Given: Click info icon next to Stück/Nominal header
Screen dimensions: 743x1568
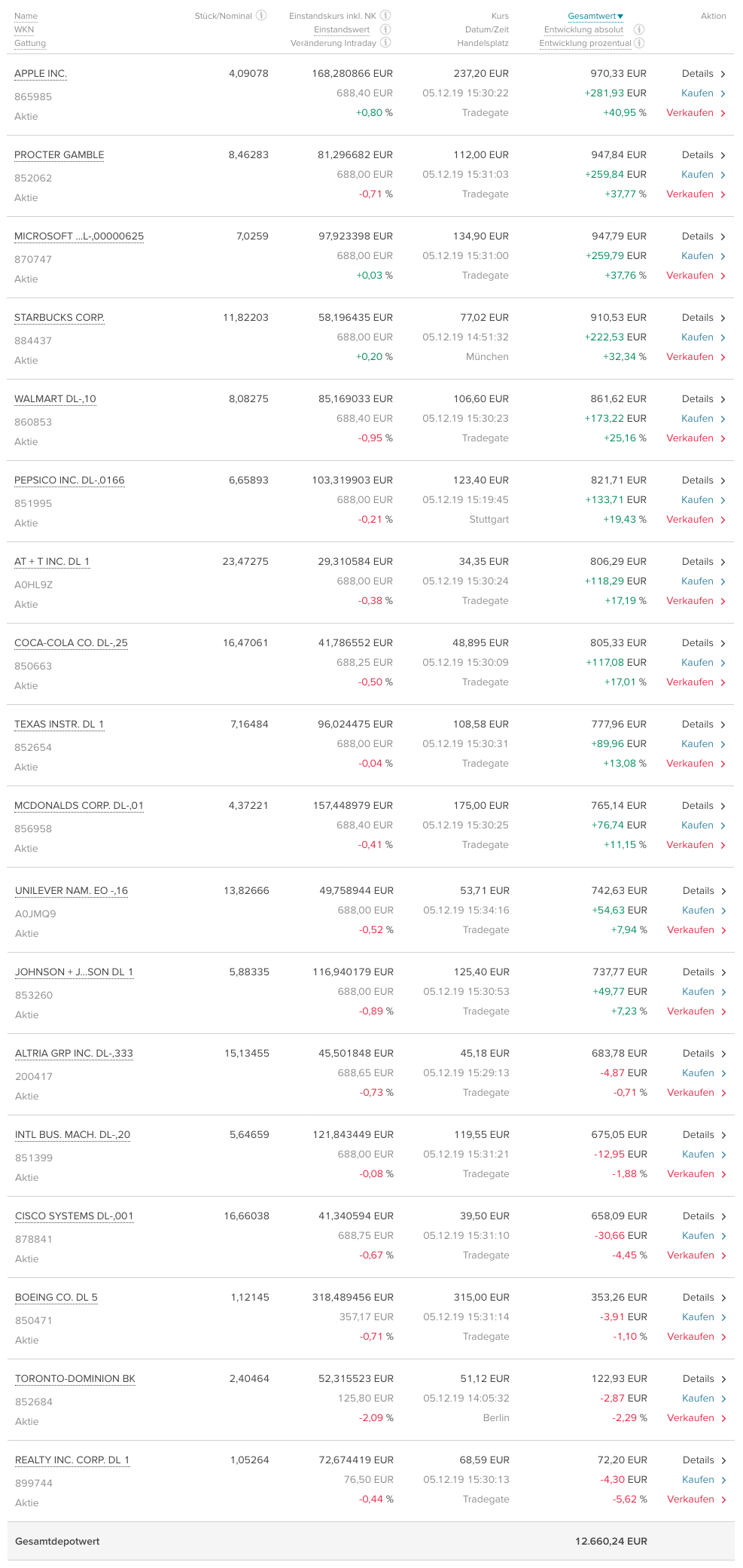Looking at the screenshot, I should [x=261, y=15].
